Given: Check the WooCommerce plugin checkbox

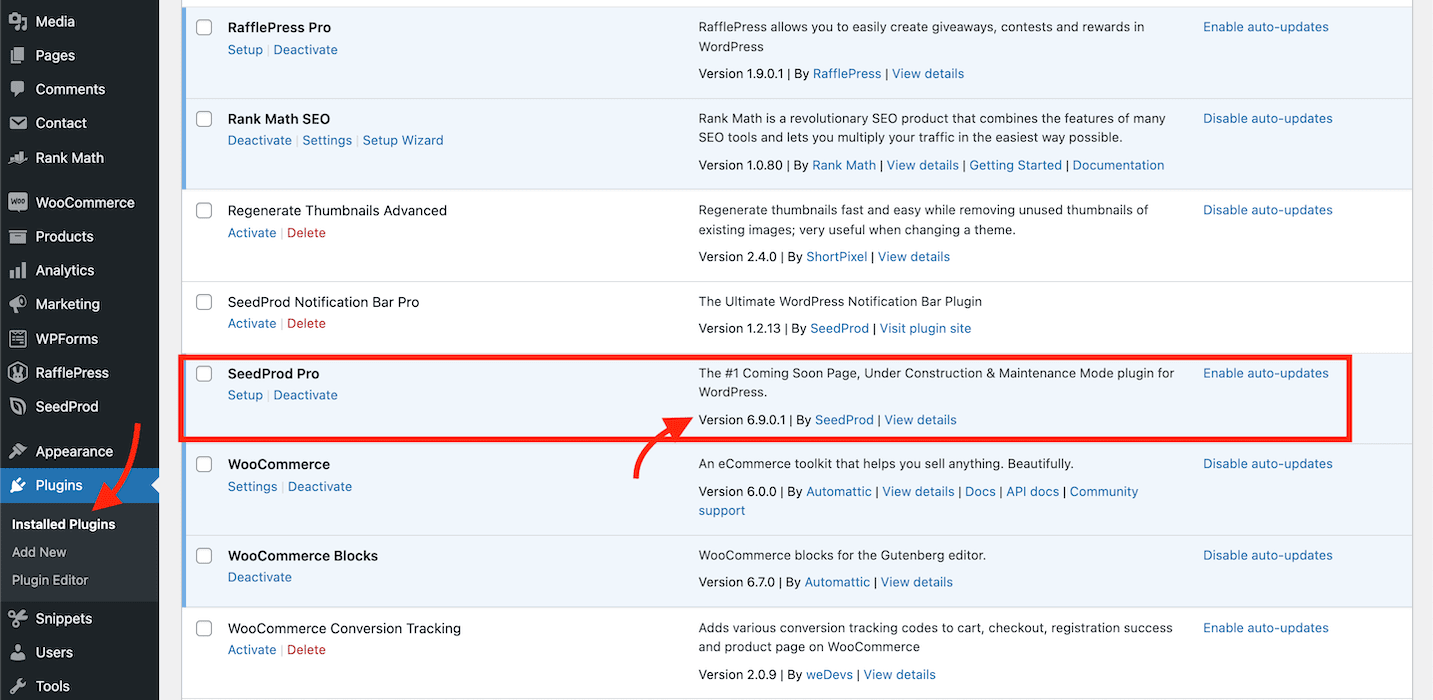Looking at the screenshot, I should pos(204,465).
